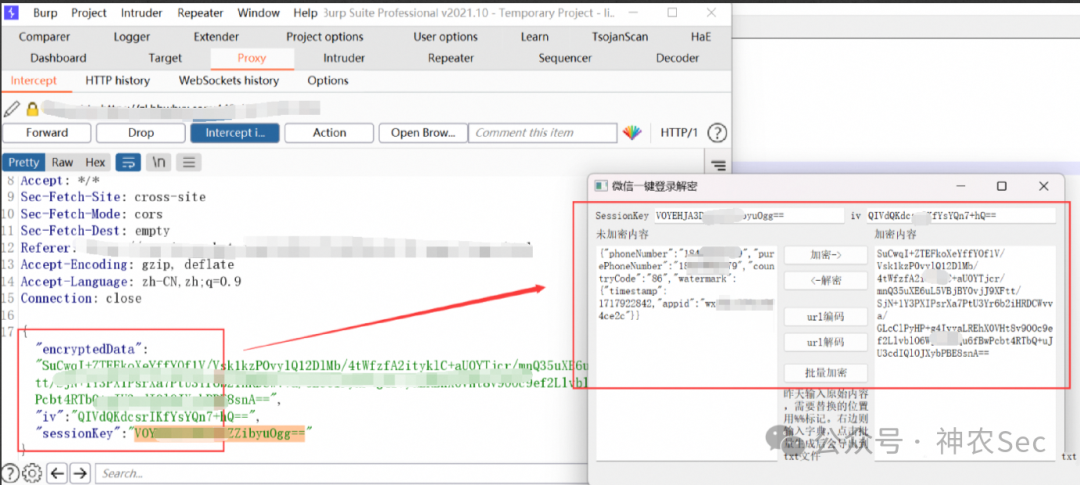The image size is (1080, 485).
Task: Toggle the \n show non-printable characters button
Action: [x=159, y=163]
